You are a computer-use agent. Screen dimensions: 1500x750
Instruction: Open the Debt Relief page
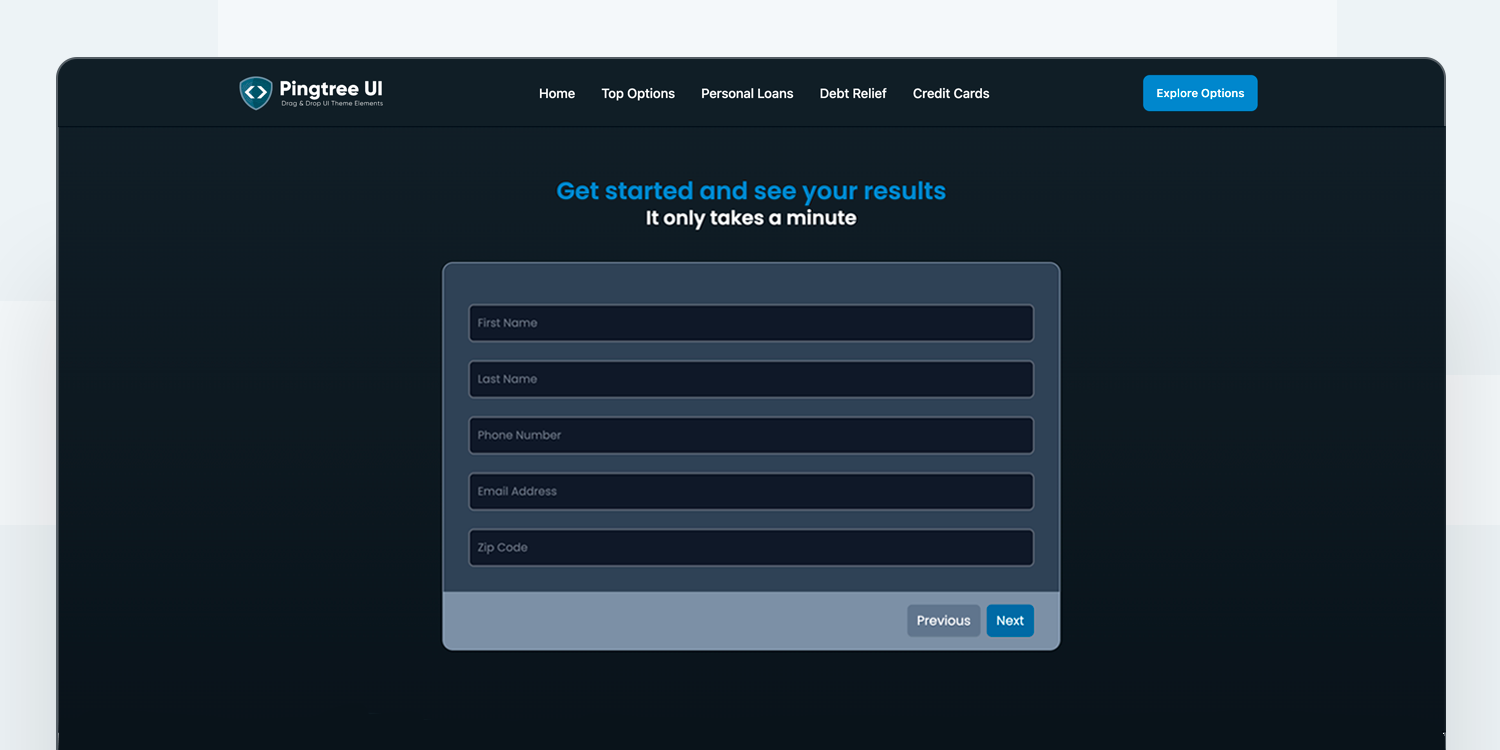(853, 93)
